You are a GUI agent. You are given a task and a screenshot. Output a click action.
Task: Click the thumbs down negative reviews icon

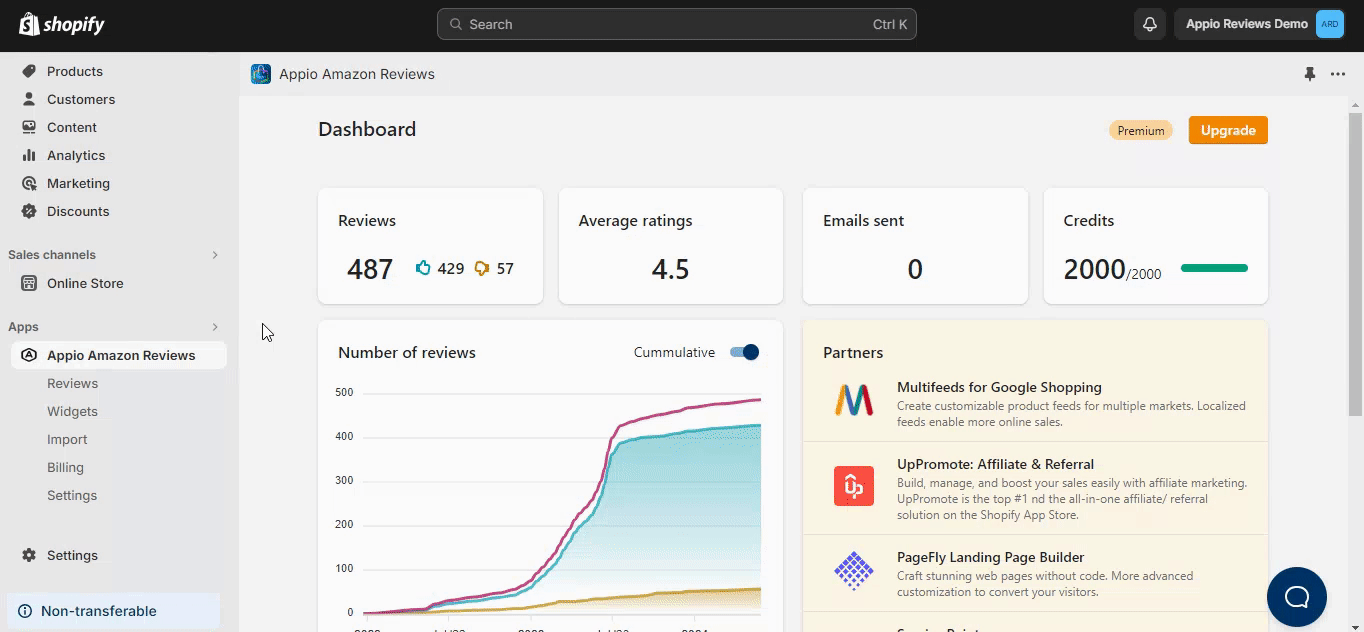click(x=482, y=268)
